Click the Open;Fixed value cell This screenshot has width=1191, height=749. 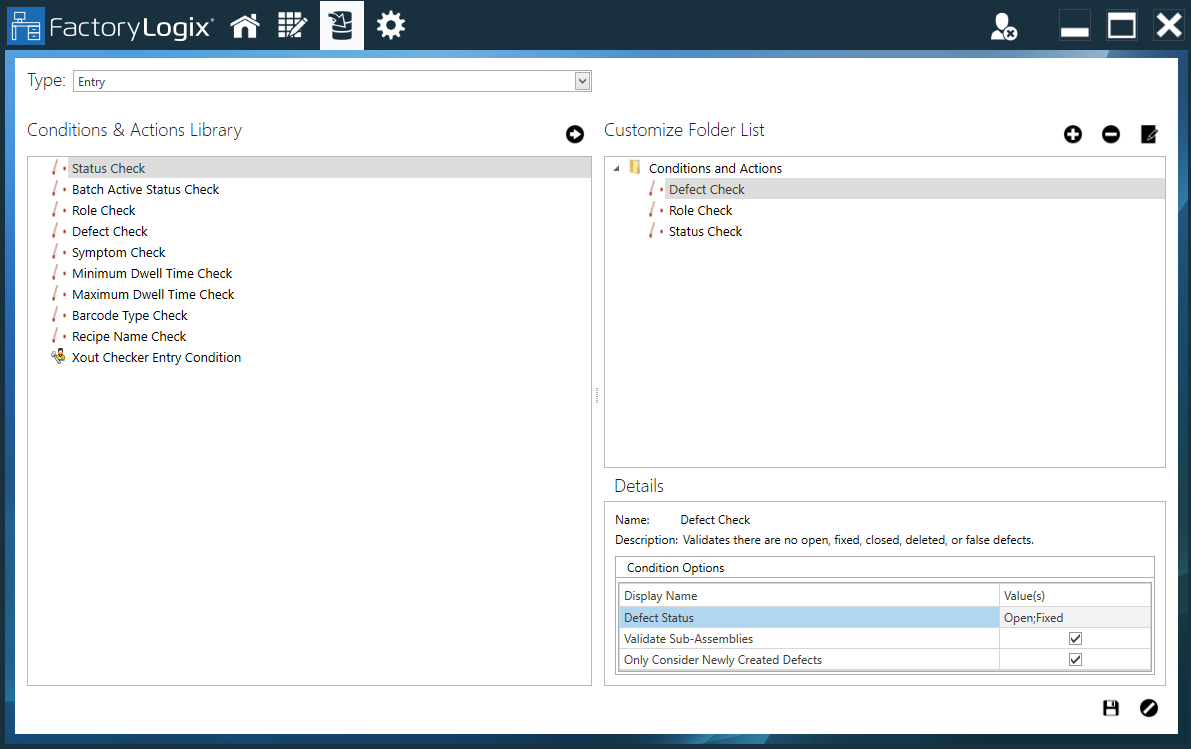(1075, 618)
